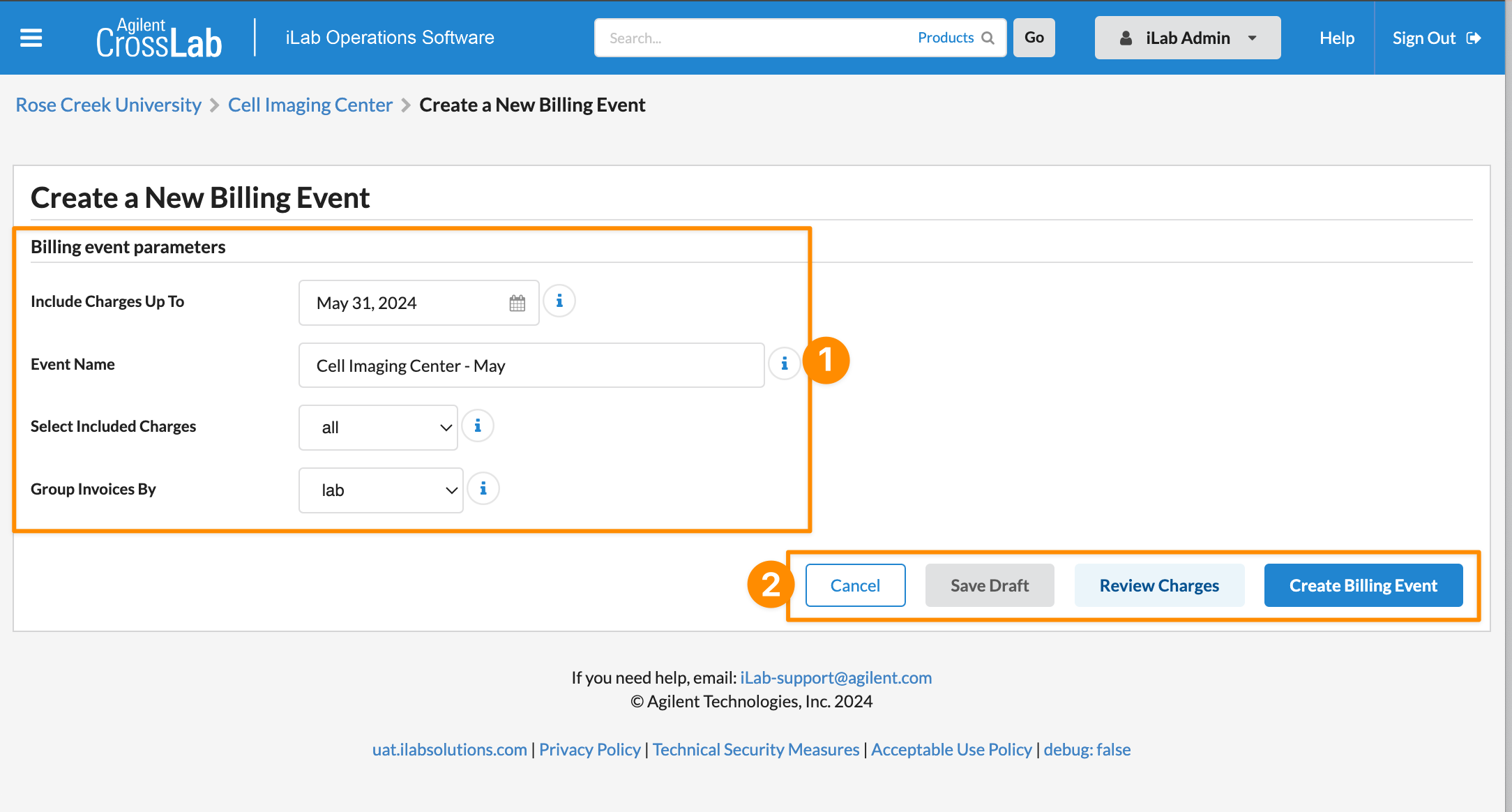
Task: Go to Cell Imaging Center breadcrumb
Action: click(310, 105)
